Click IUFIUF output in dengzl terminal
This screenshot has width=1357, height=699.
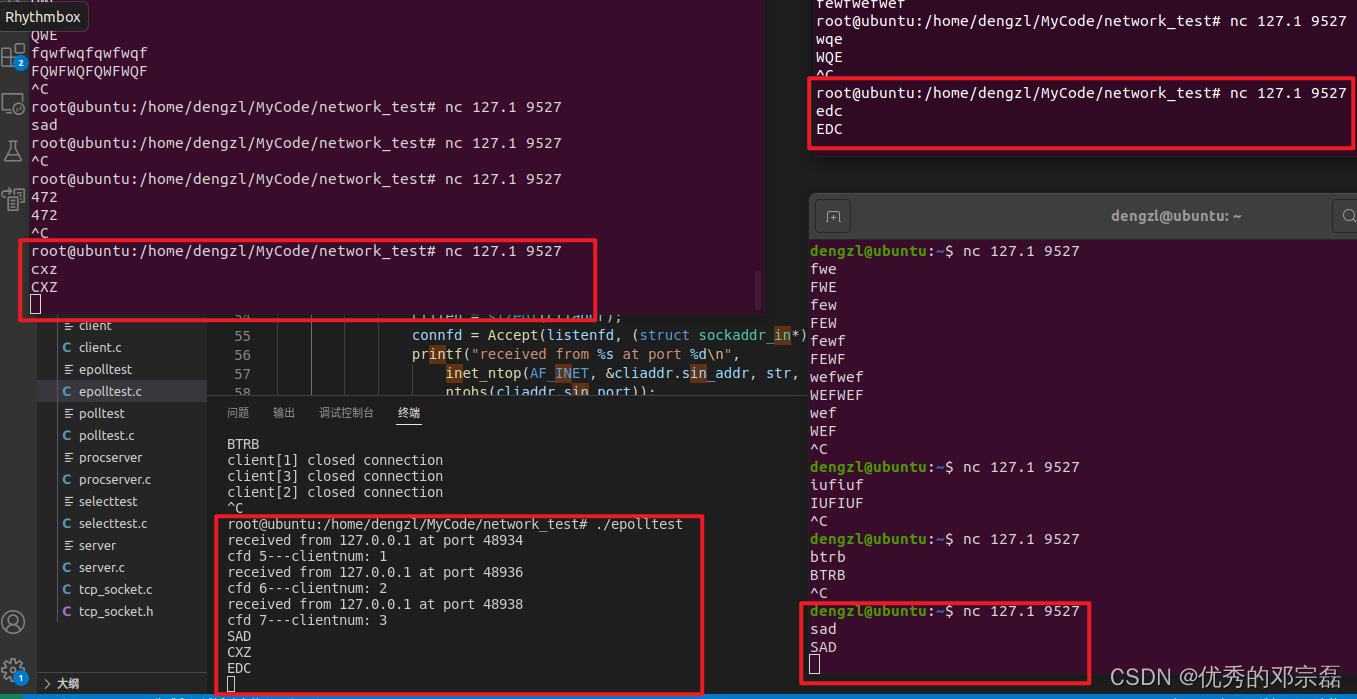click(836, 503)
